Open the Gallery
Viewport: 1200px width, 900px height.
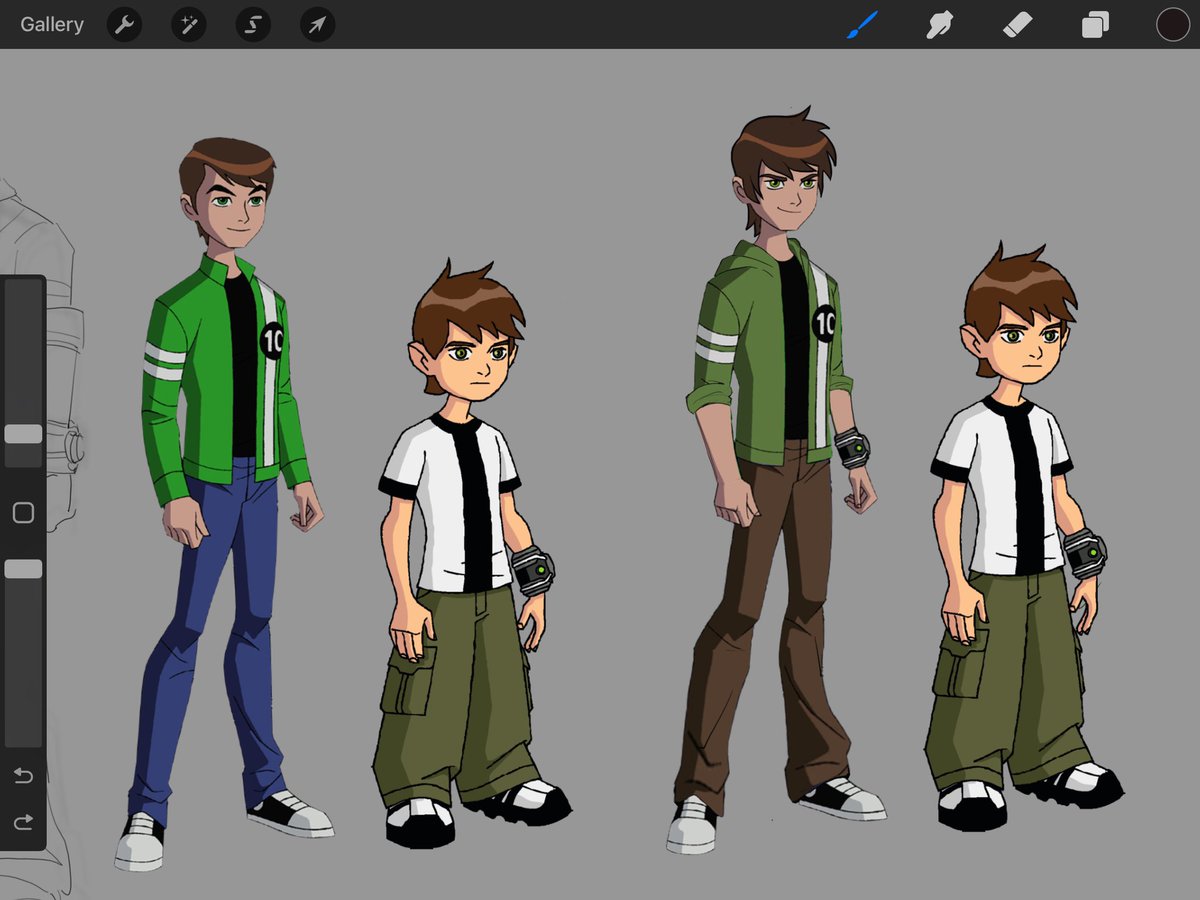52,24
